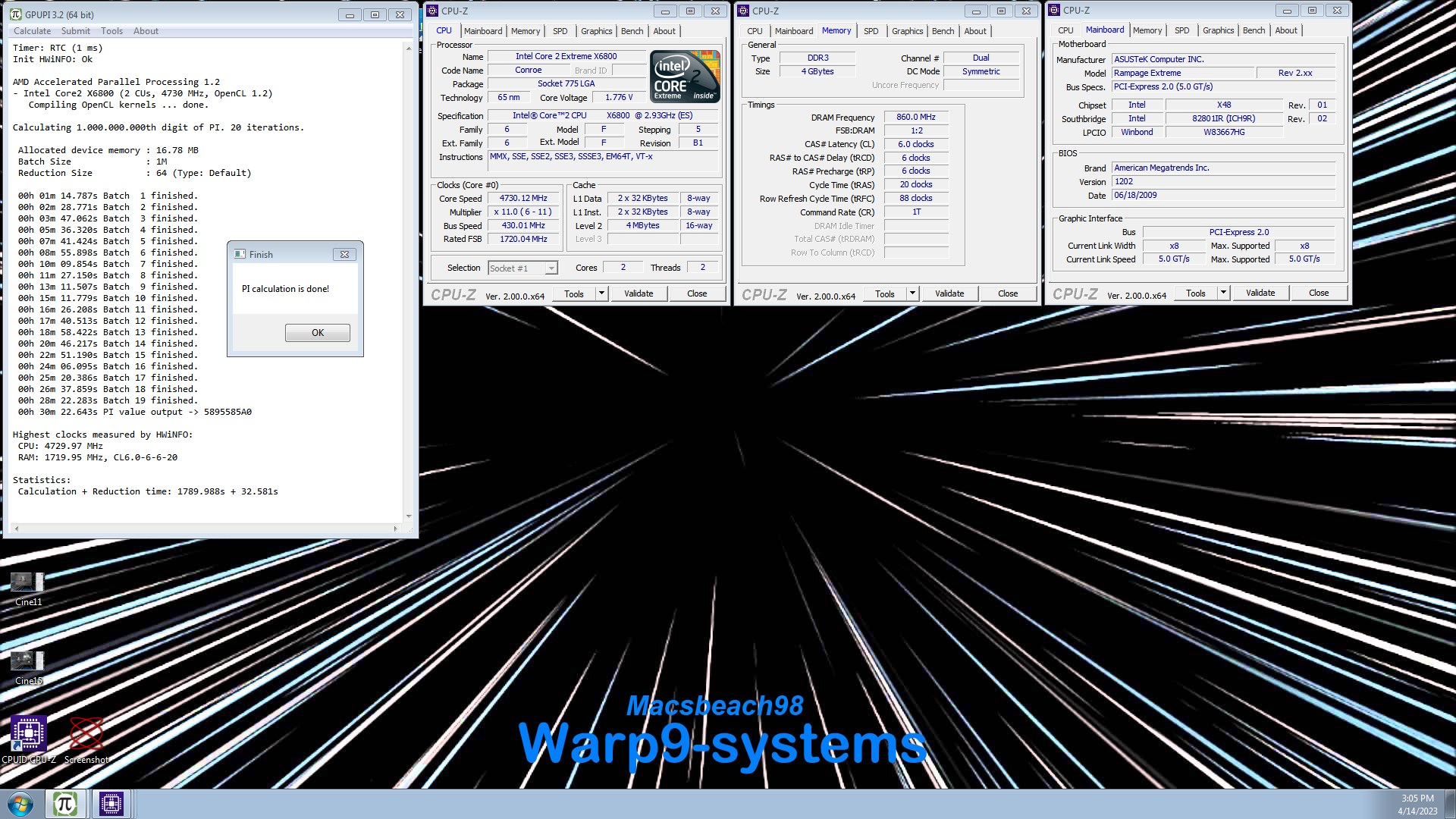
Task: Select Graphics tab in Mainboard CPU-Z window
Action: point(1219,30)
